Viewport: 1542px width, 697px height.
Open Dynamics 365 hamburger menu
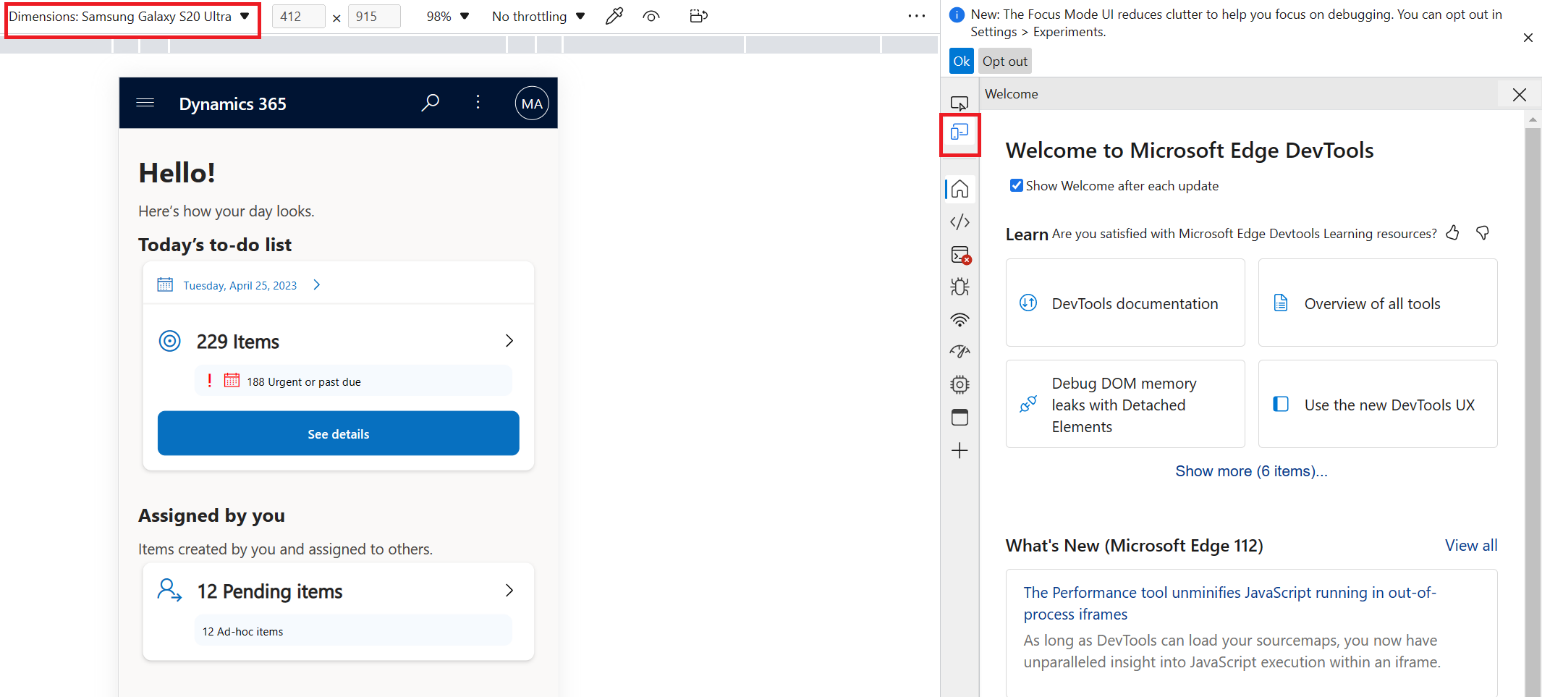(145, 103)
